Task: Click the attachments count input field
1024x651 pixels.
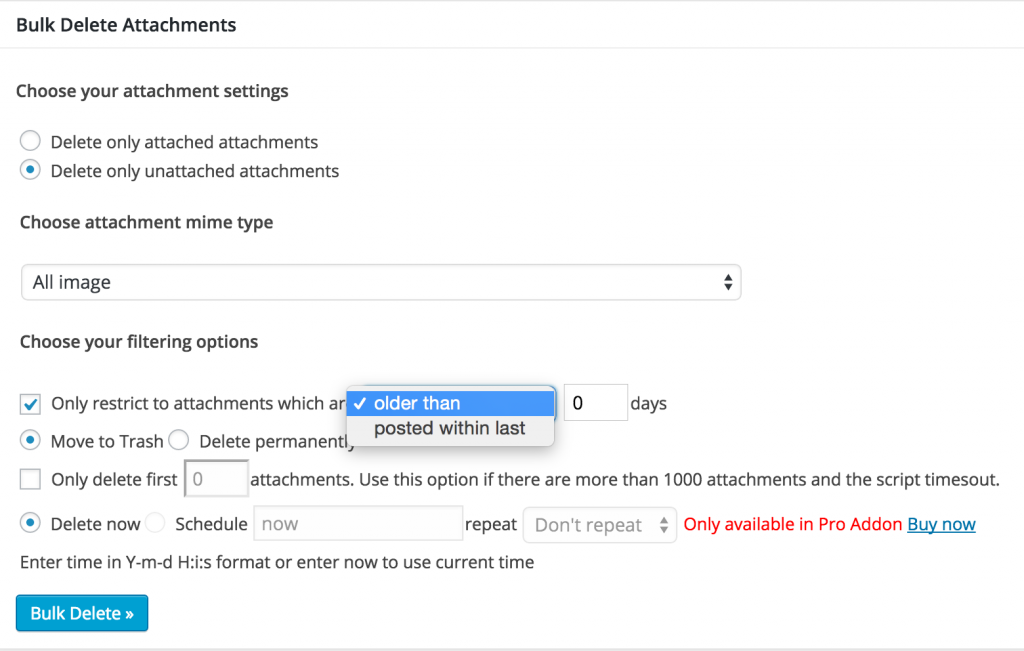Action: point(216,478)
